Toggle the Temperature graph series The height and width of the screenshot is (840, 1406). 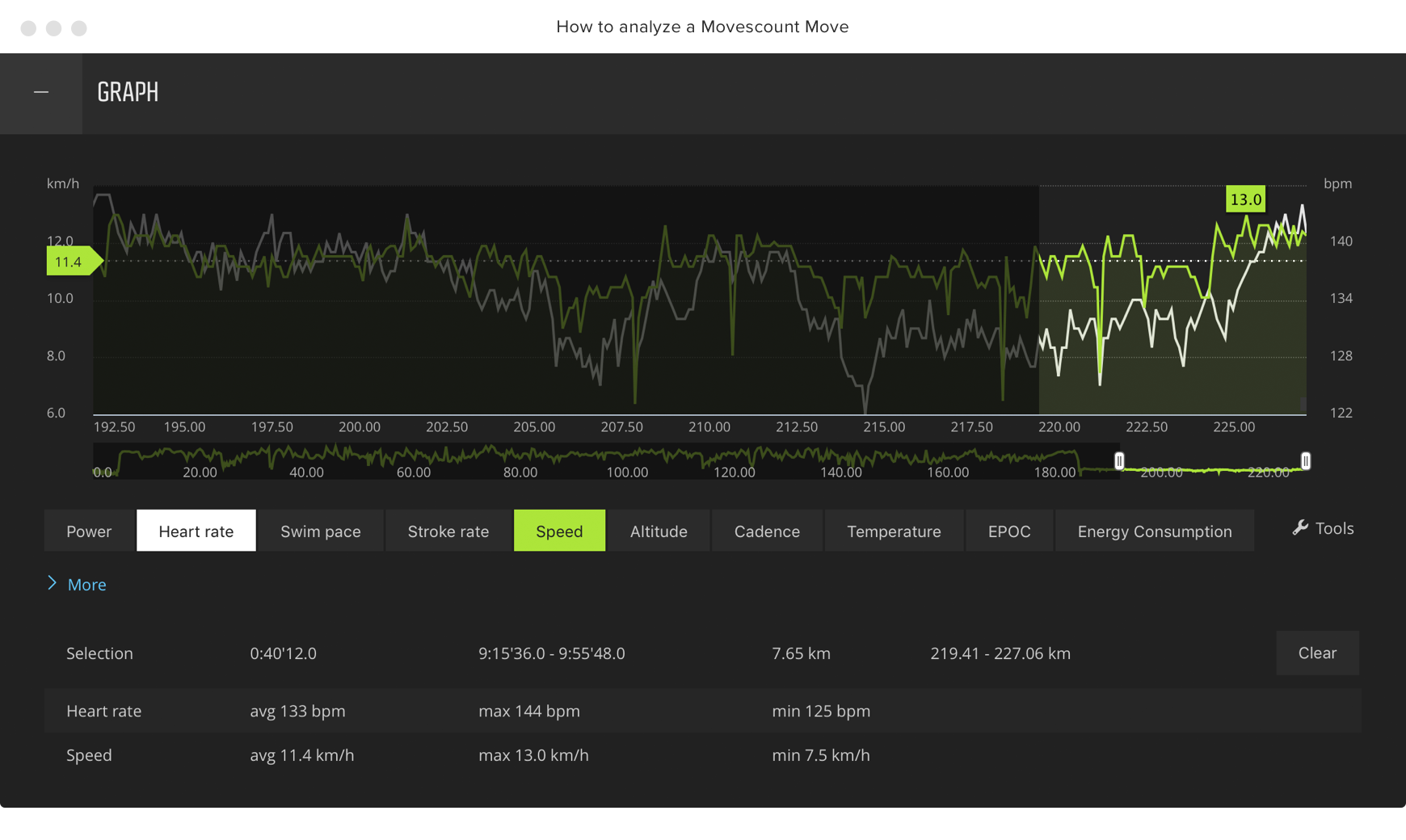[x=894, y=531]
